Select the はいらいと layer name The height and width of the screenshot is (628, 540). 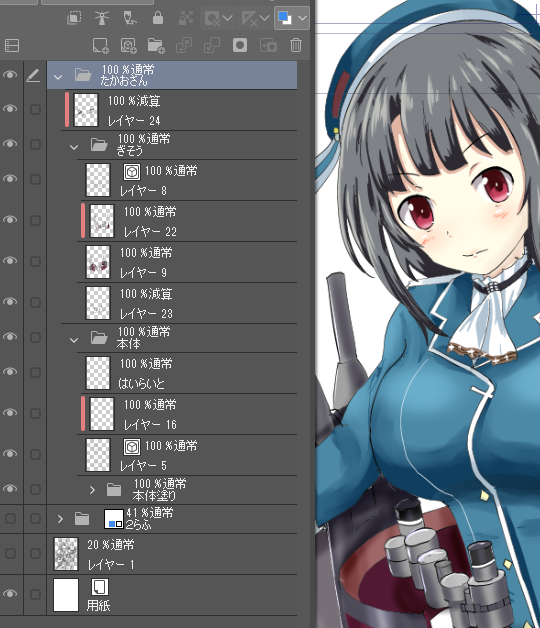pos(141,384)
